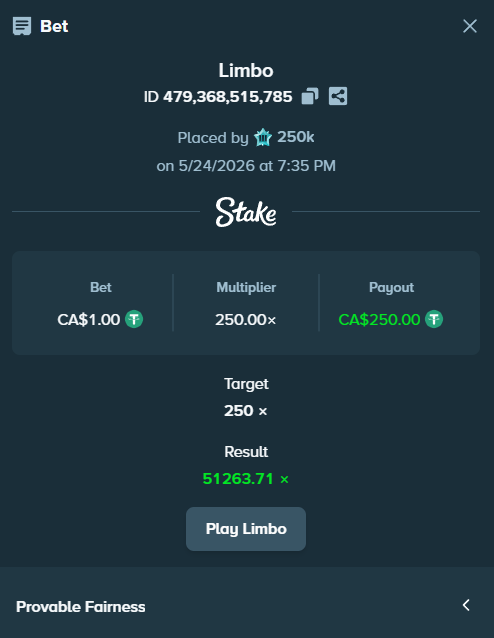The image size is (494, 638).
Task: Click the Target 250× value
Action: (245, 411)
